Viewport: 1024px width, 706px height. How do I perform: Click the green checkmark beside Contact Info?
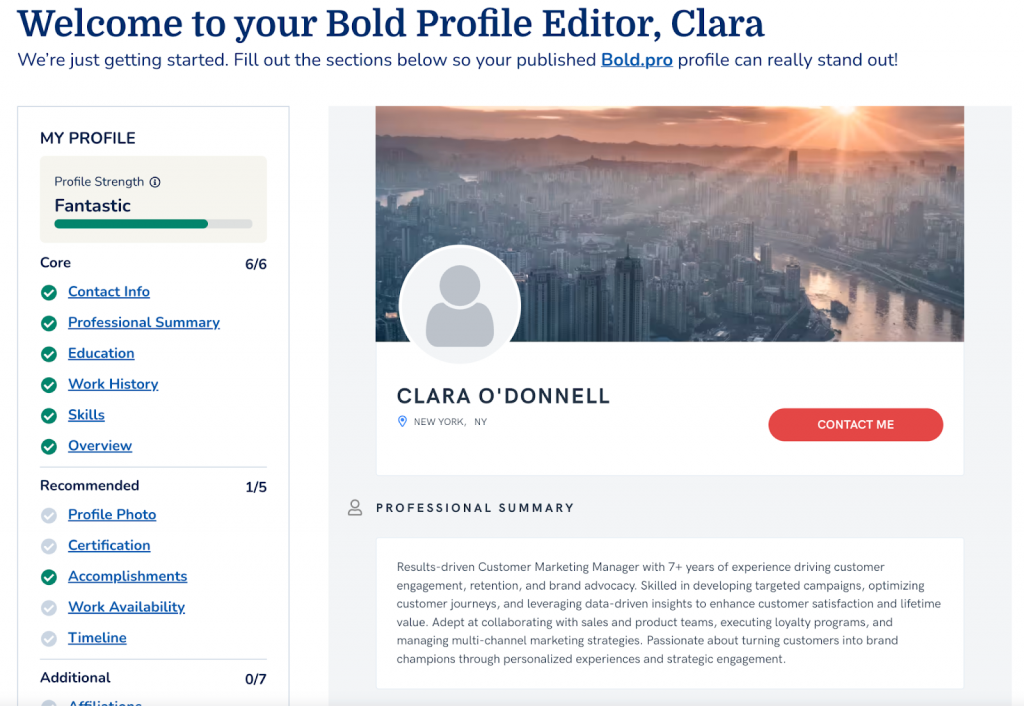[48, 293]
